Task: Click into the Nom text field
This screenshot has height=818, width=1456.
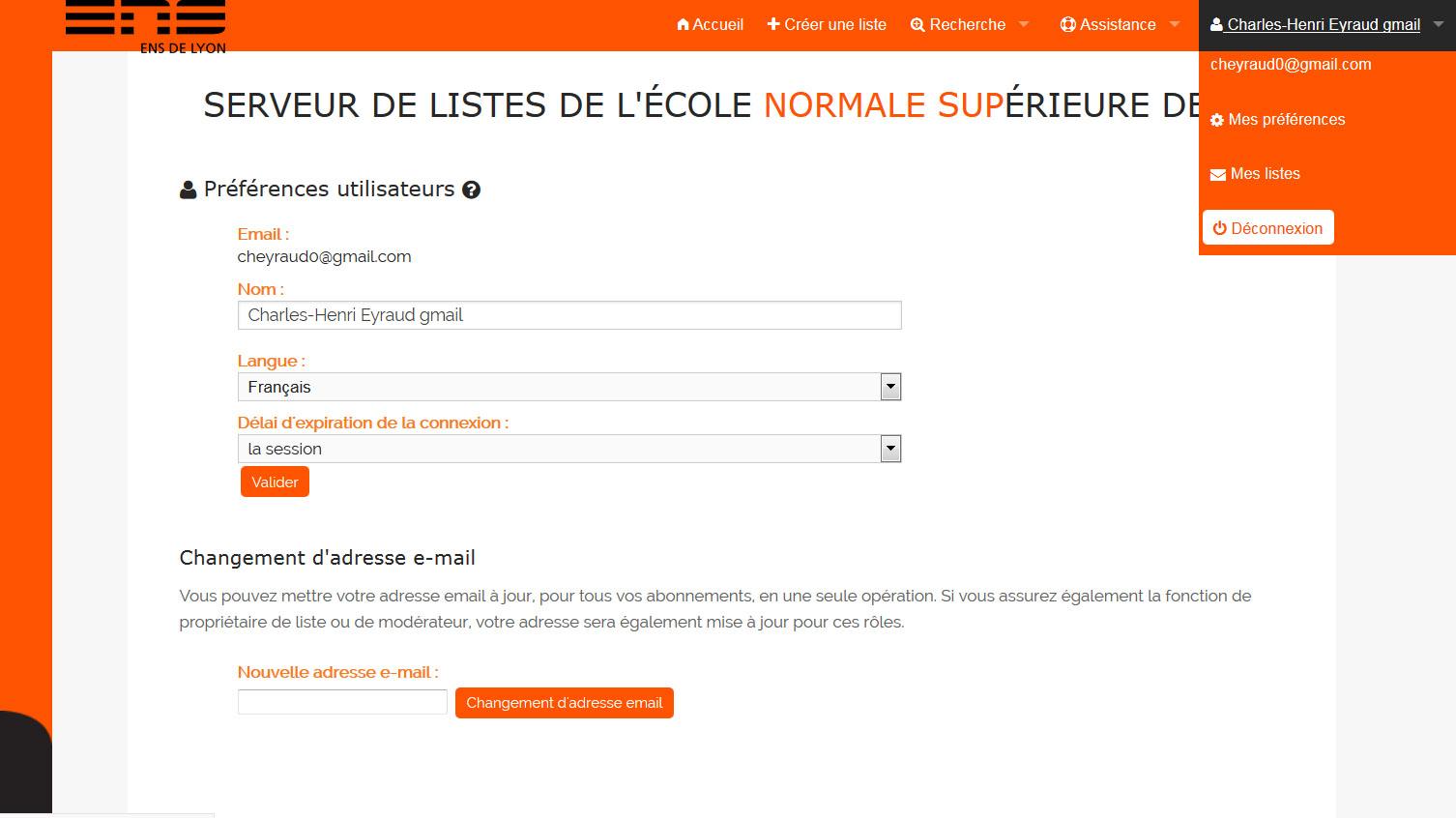Action: (x=569, y=315)
